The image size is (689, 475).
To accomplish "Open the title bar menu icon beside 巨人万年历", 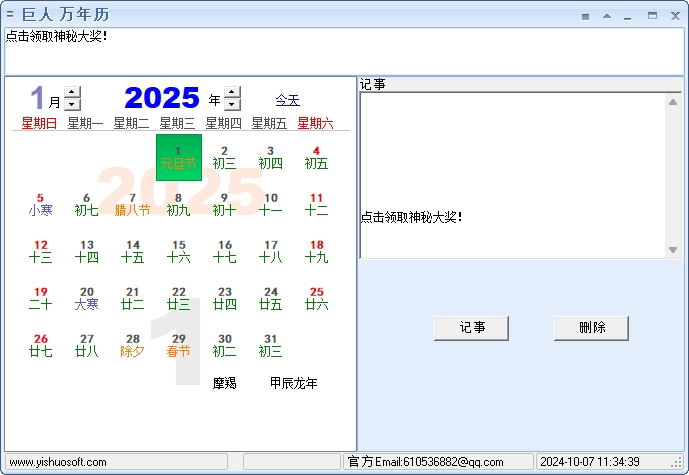I will (x=10, y=15).
